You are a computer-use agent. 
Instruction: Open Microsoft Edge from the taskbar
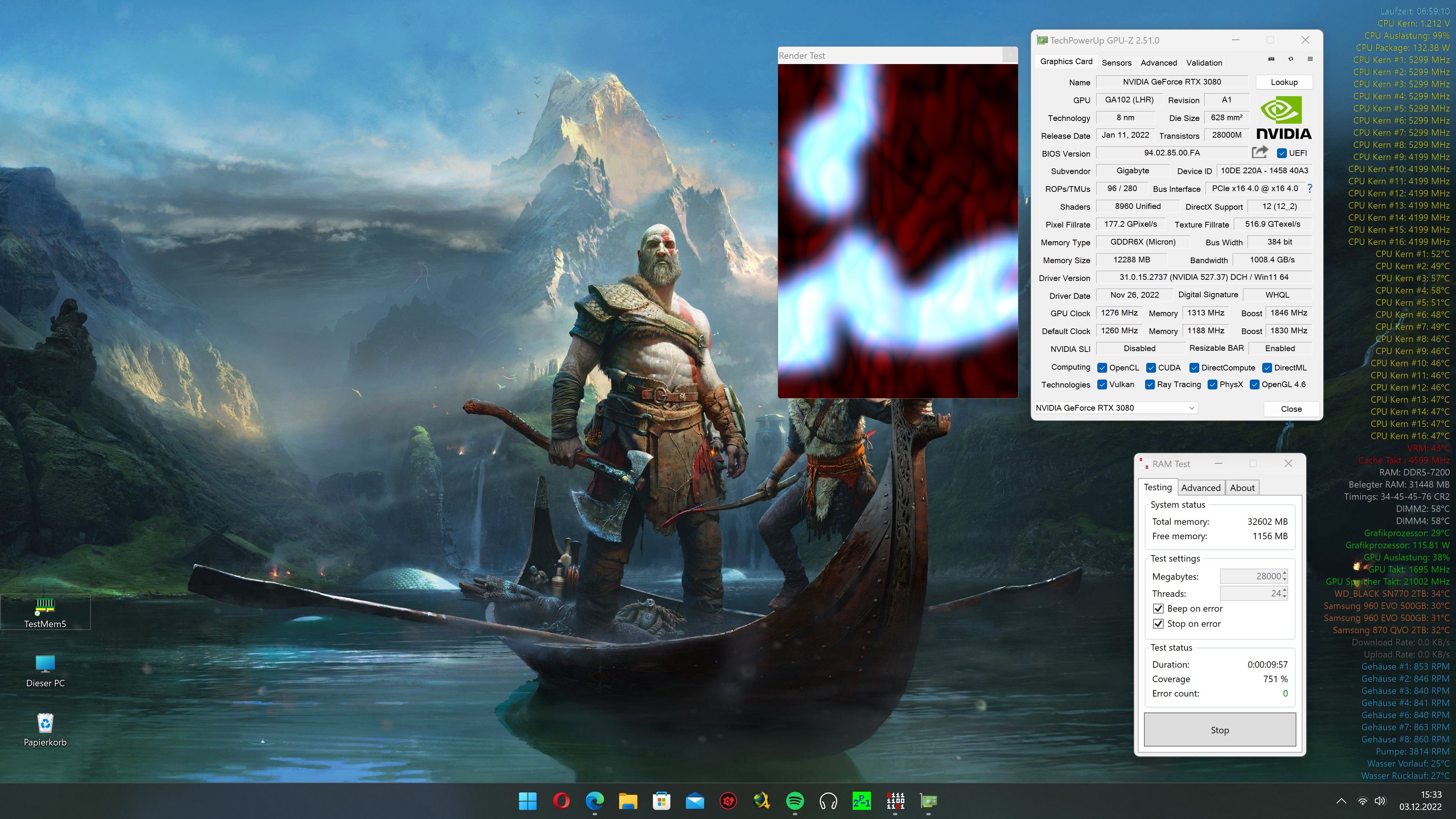click(x=595, y=800)
